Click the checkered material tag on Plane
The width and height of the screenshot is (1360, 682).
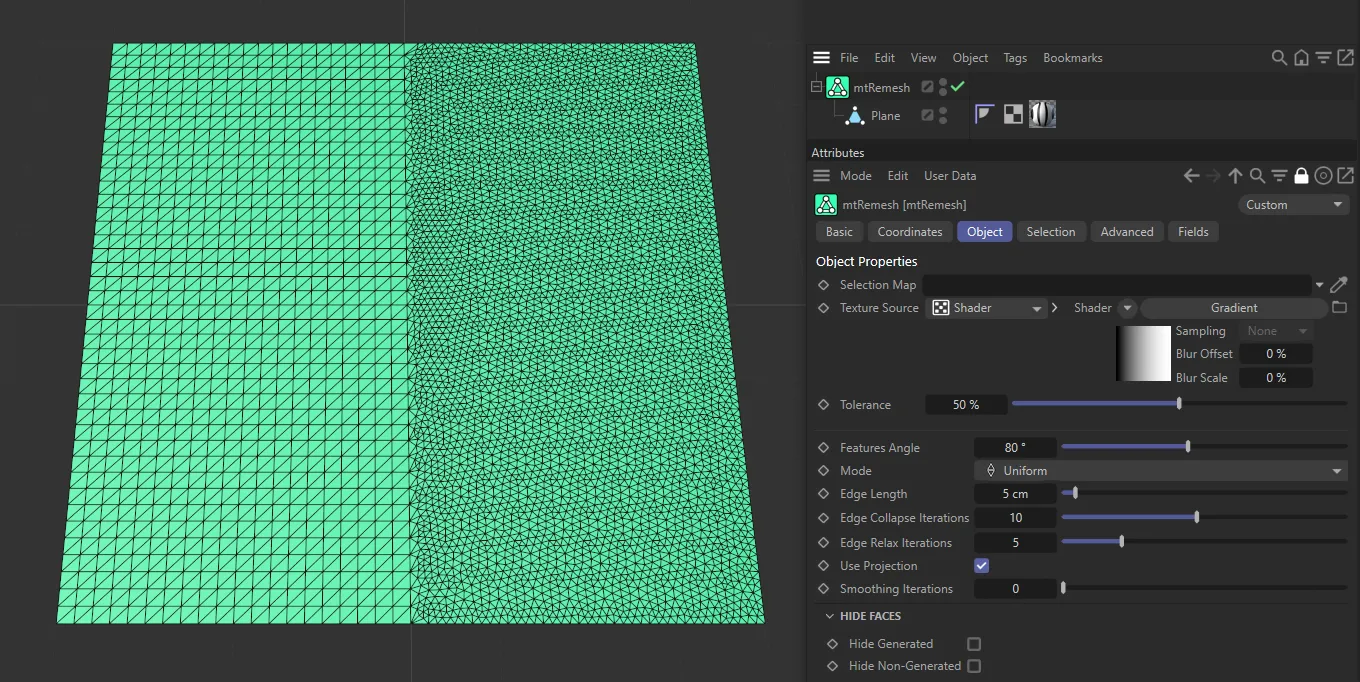(1012, 113)
